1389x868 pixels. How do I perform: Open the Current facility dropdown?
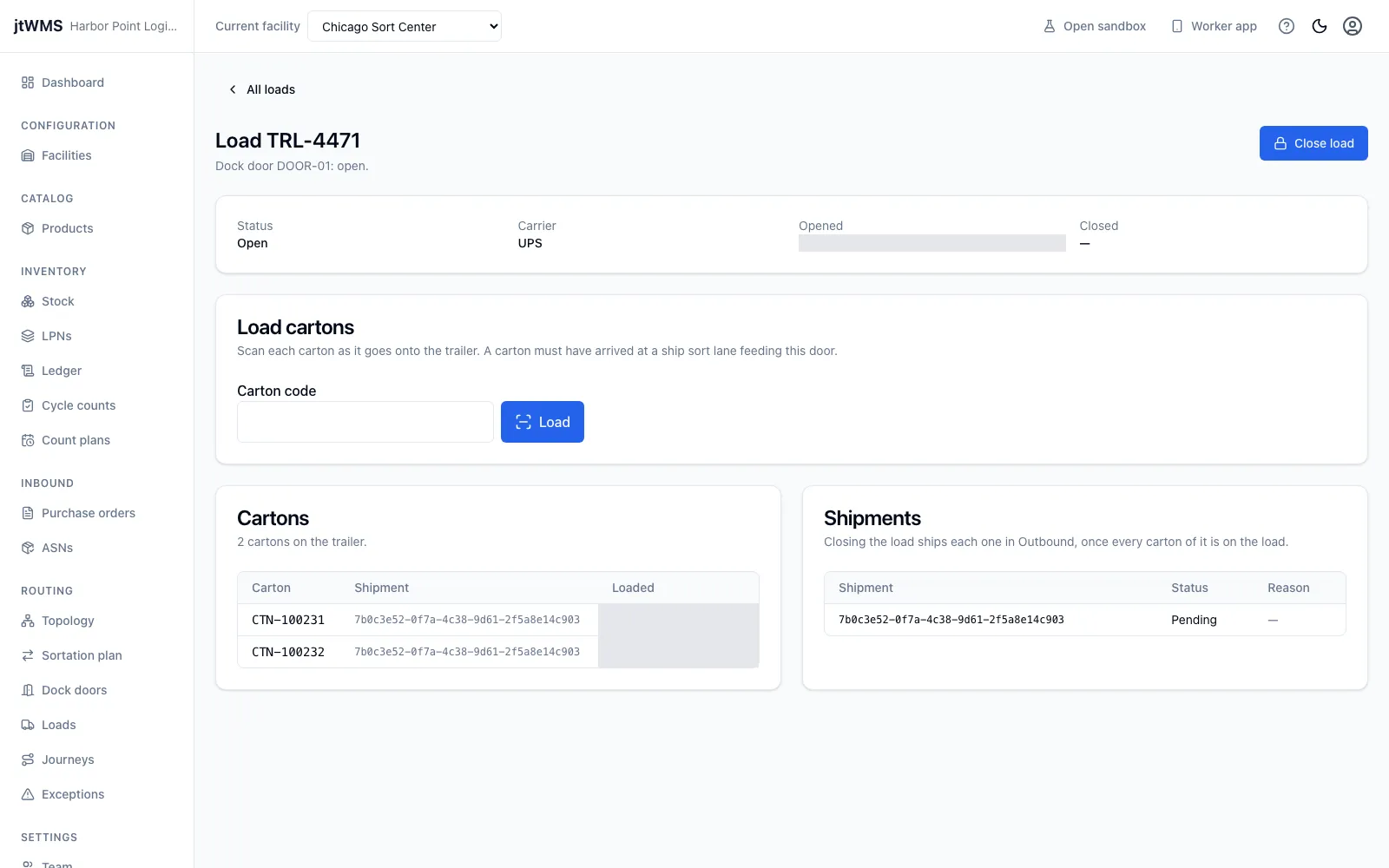405,26
